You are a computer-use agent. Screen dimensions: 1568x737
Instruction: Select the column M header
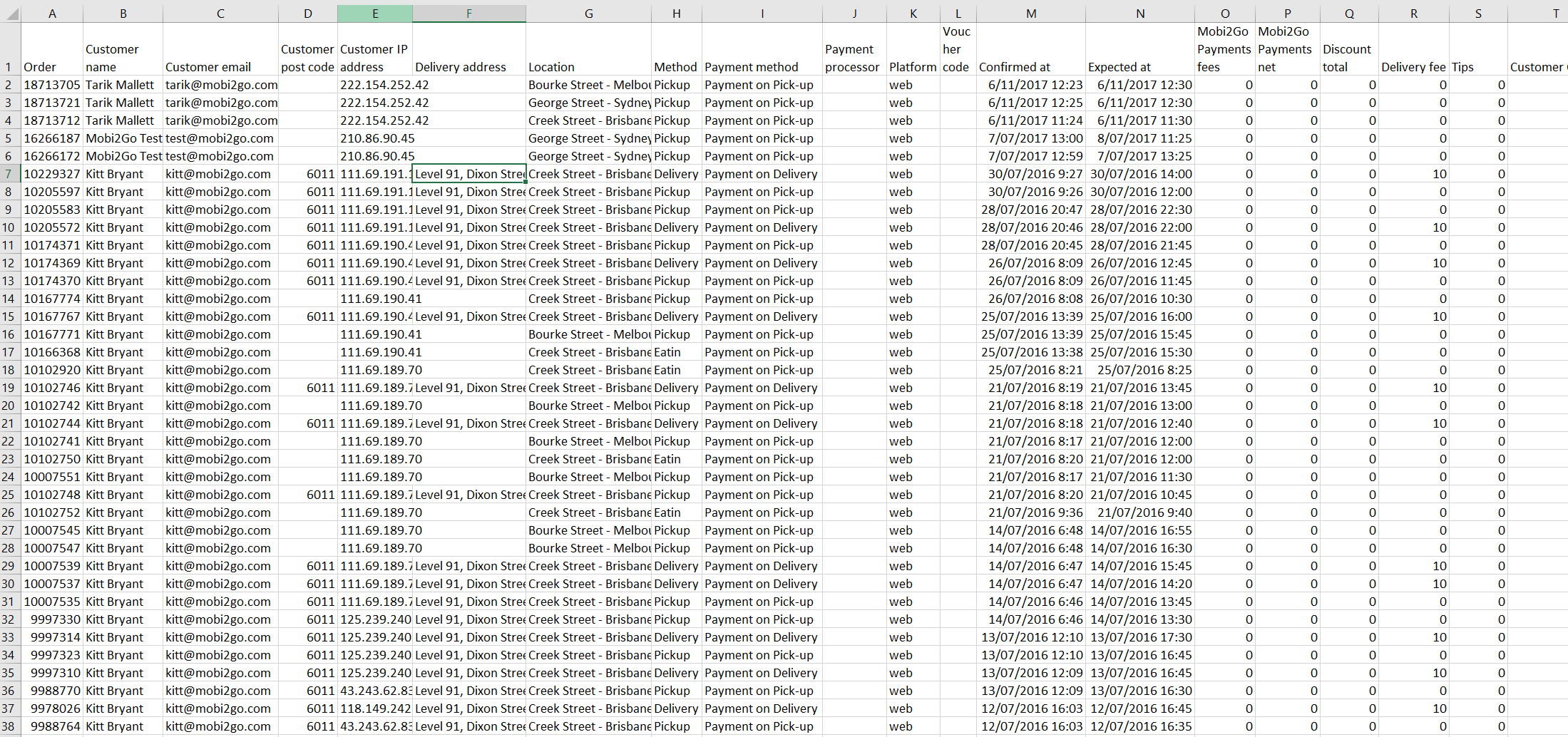1030,14
